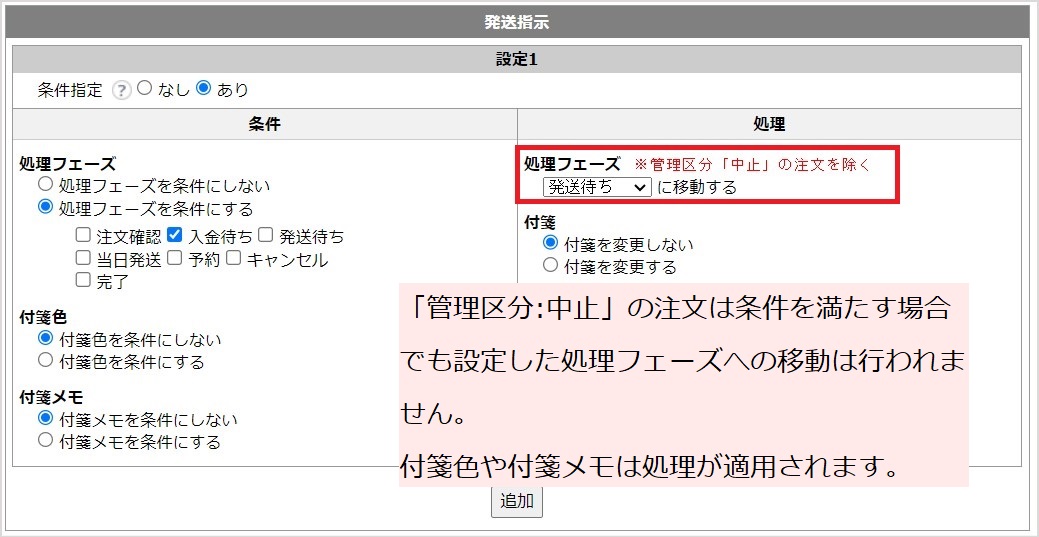Check the 完了 checkbox
The height and width of the screenshot is (537, 1039).
(83, 280)
